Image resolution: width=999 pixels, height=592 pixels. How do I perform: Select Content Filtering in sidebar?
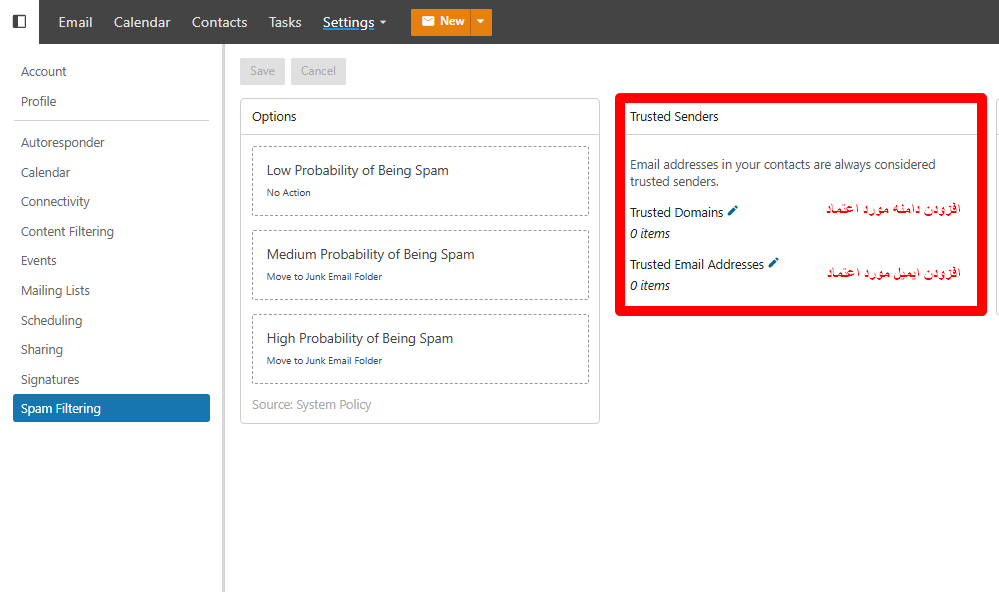pos(67,232)
